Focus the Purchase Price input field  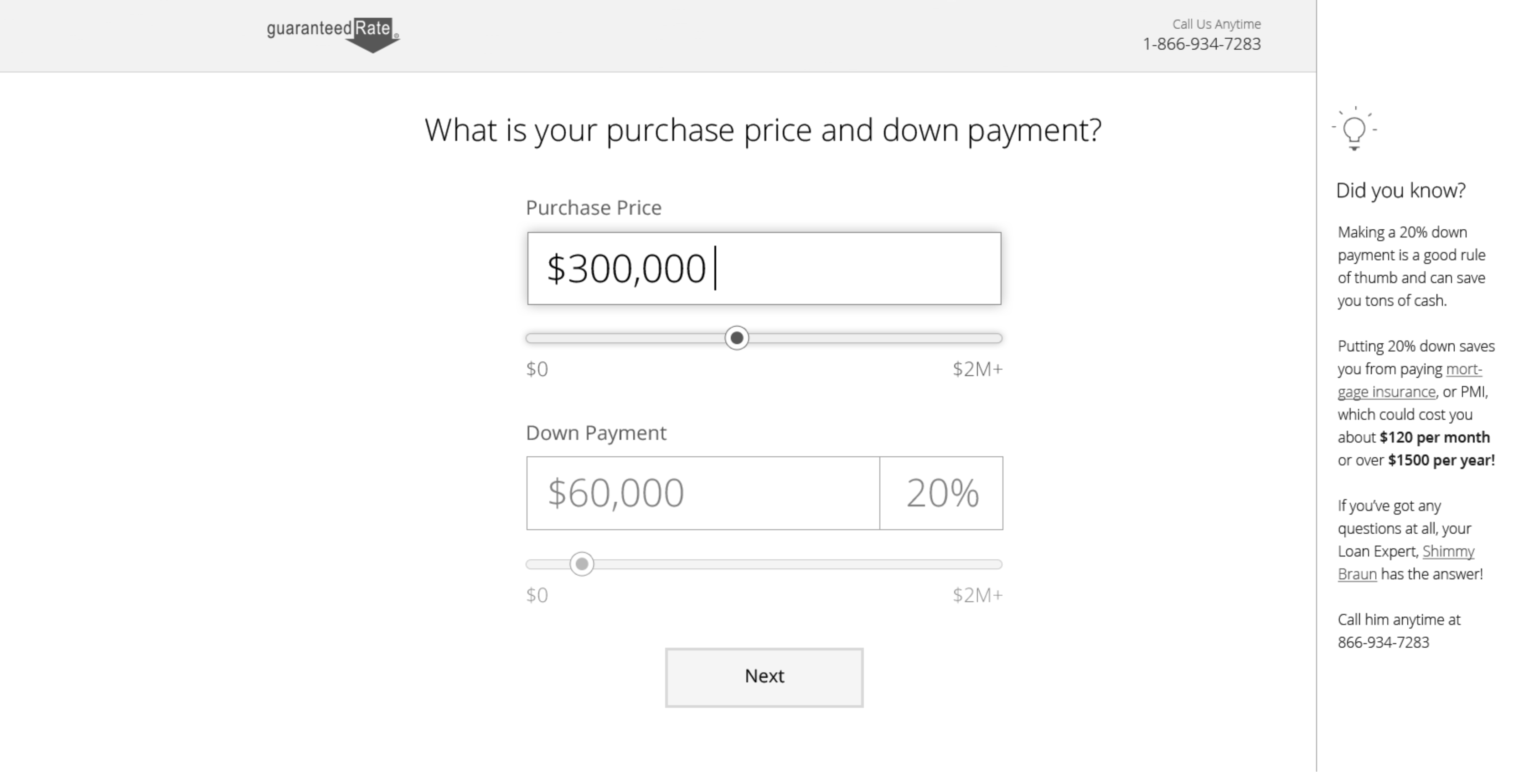point(764,268)
